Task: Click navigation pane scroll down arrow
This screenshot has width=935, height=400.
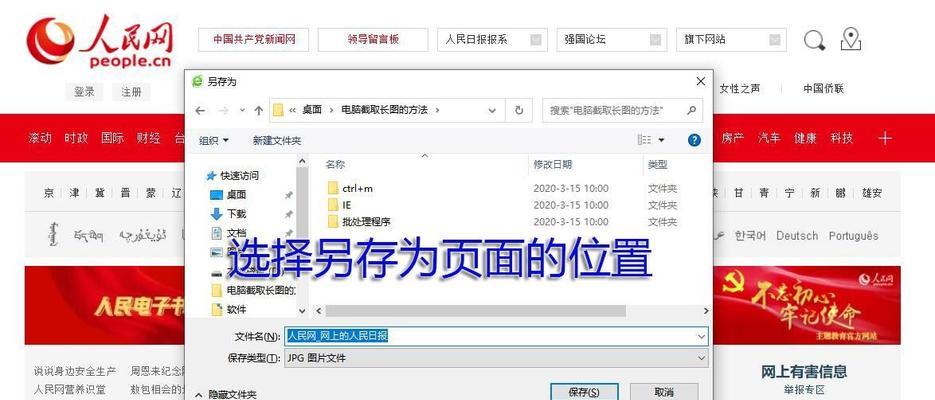Action: (x=302, y=311)
